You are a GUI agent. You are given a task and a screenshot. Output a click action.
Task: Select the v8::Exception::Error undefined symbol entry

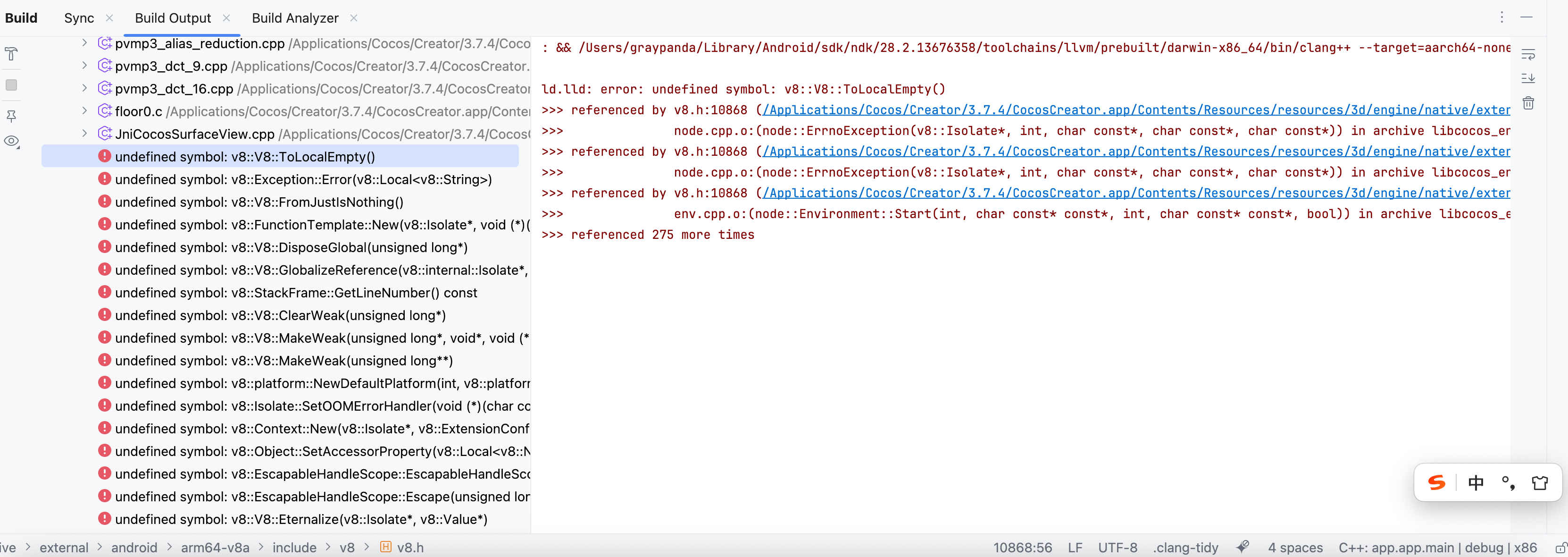tap(303, 180)
